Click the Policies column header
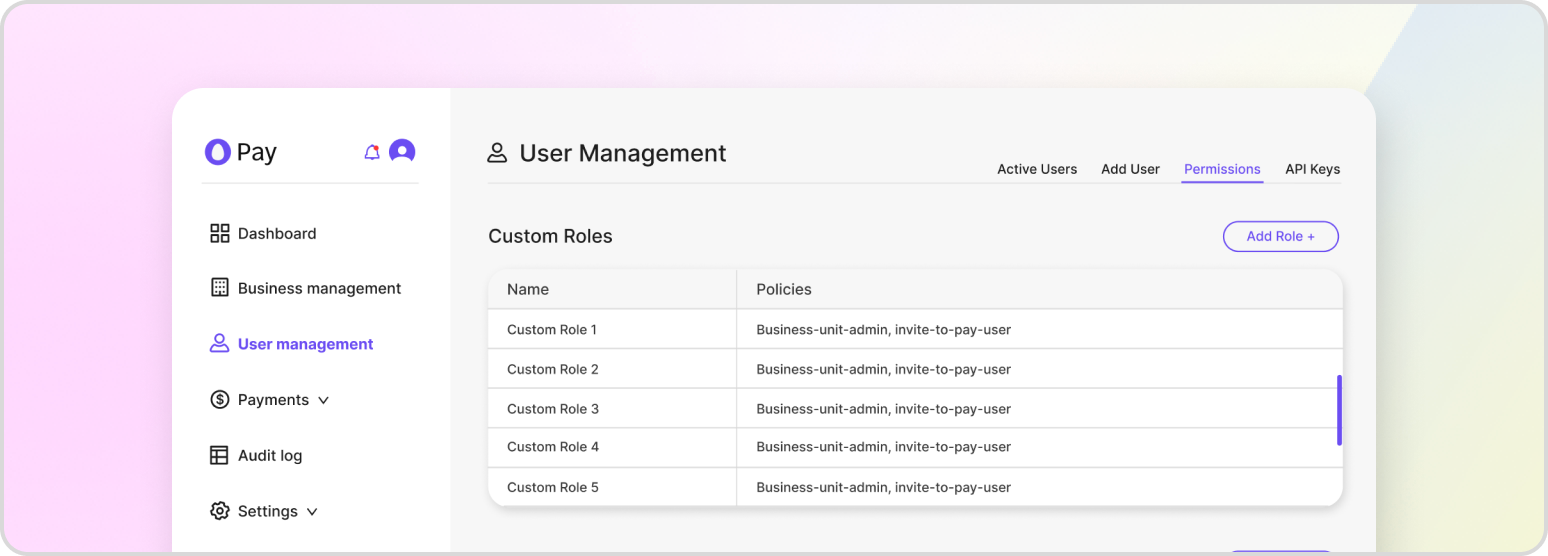 [784, 289]
